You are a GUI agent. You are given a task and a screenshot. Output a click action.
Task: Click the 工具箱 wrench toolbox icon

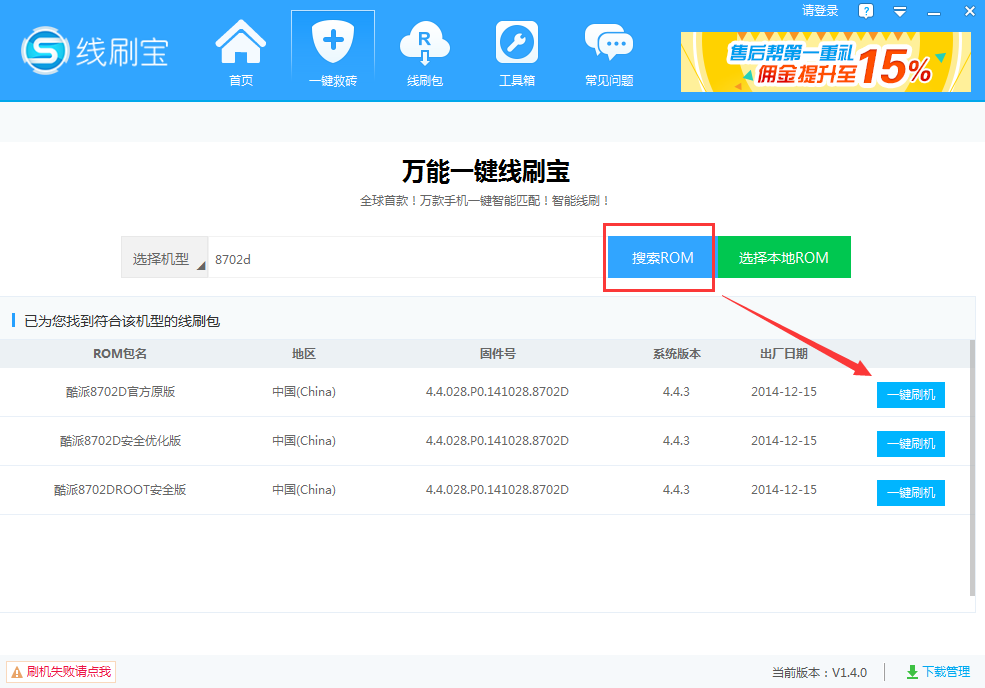coord(516,50)
